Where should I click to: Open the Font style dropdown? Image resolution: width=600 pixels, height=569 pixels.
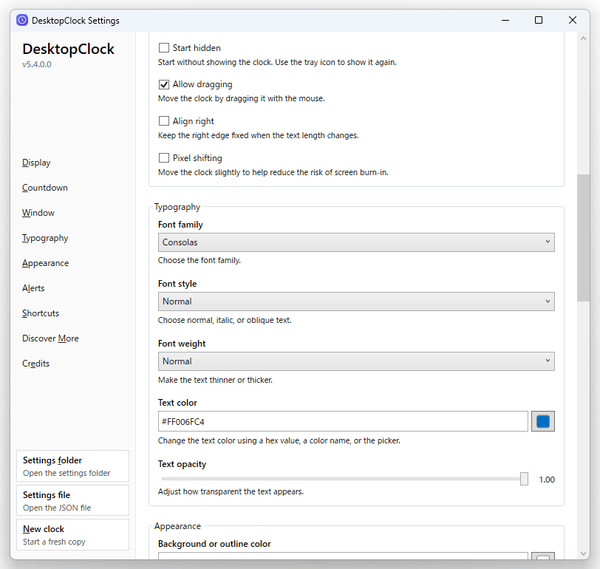pyautogui.click(x=356, y=302)
